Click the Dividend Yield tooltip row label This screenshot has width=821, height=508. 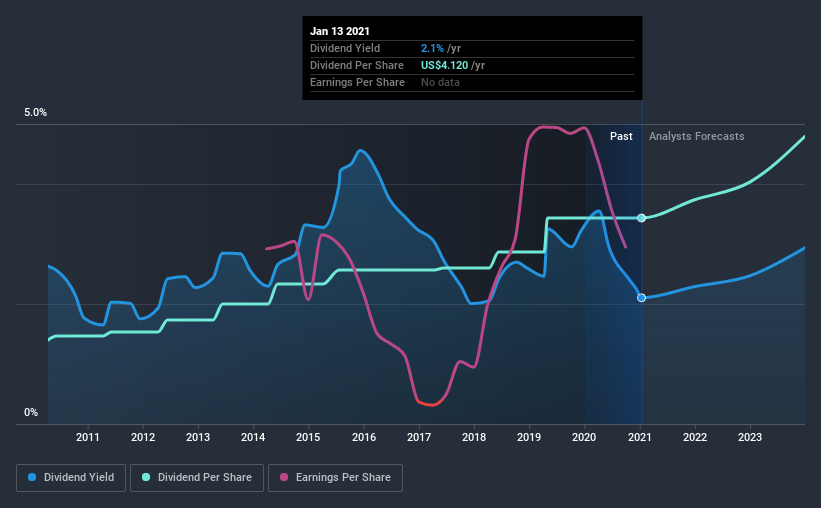coord(345,48)
